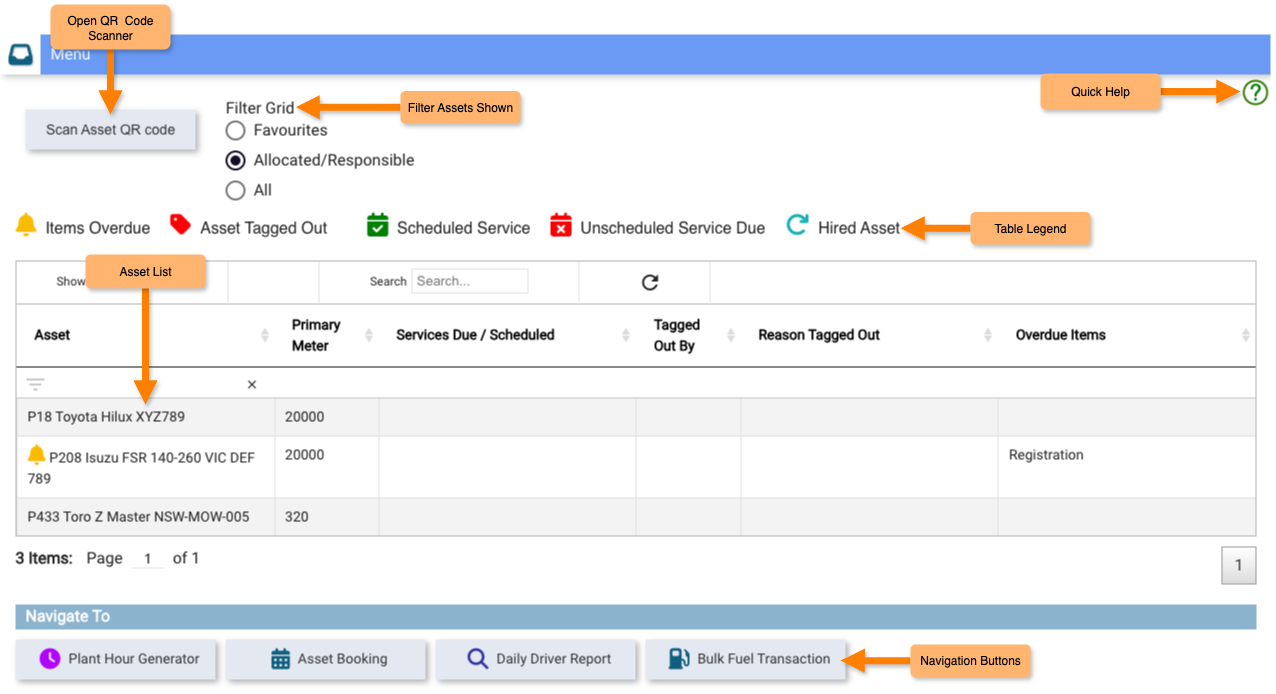The height and width of the screenshot is (694, 1276).
Task: Click the Scheduled Service green calendar icon
Action: (377, 225)
